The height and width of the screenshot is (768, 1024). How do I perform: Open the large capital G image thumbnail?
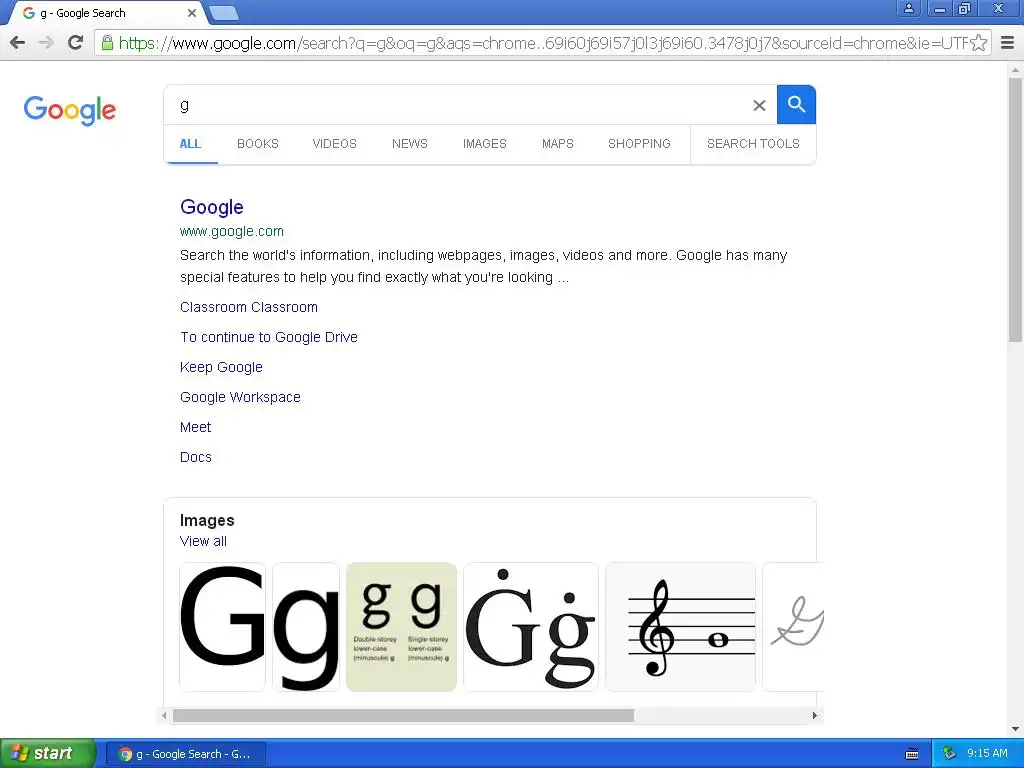point(223,627)
